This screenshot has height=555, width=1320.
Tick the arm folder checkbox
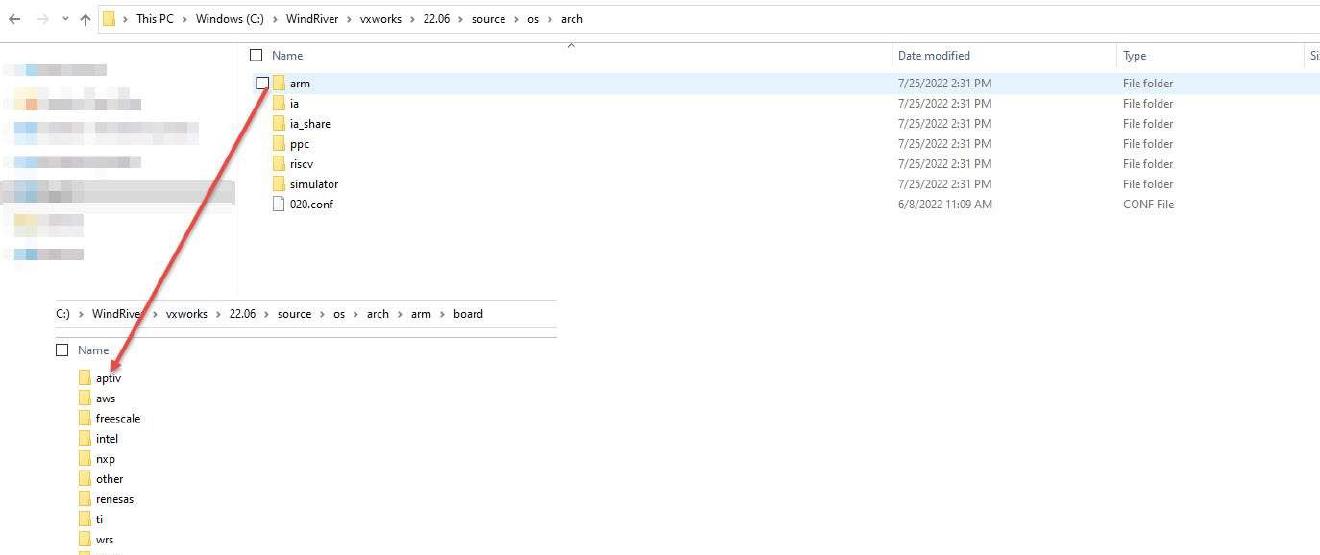(x=262, y=83)
